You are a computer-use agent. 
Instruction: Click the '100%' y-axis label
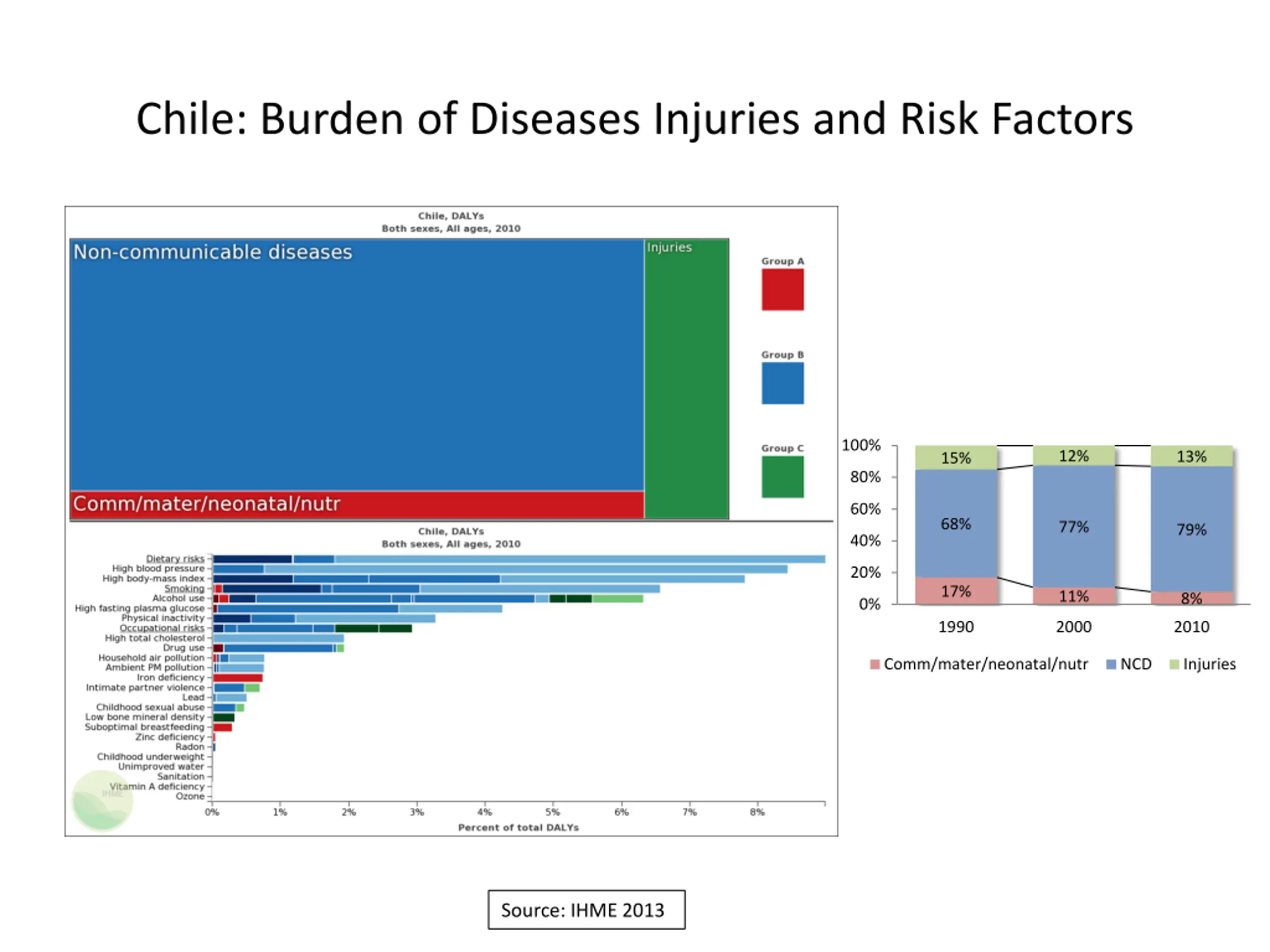tap(861, 445)
